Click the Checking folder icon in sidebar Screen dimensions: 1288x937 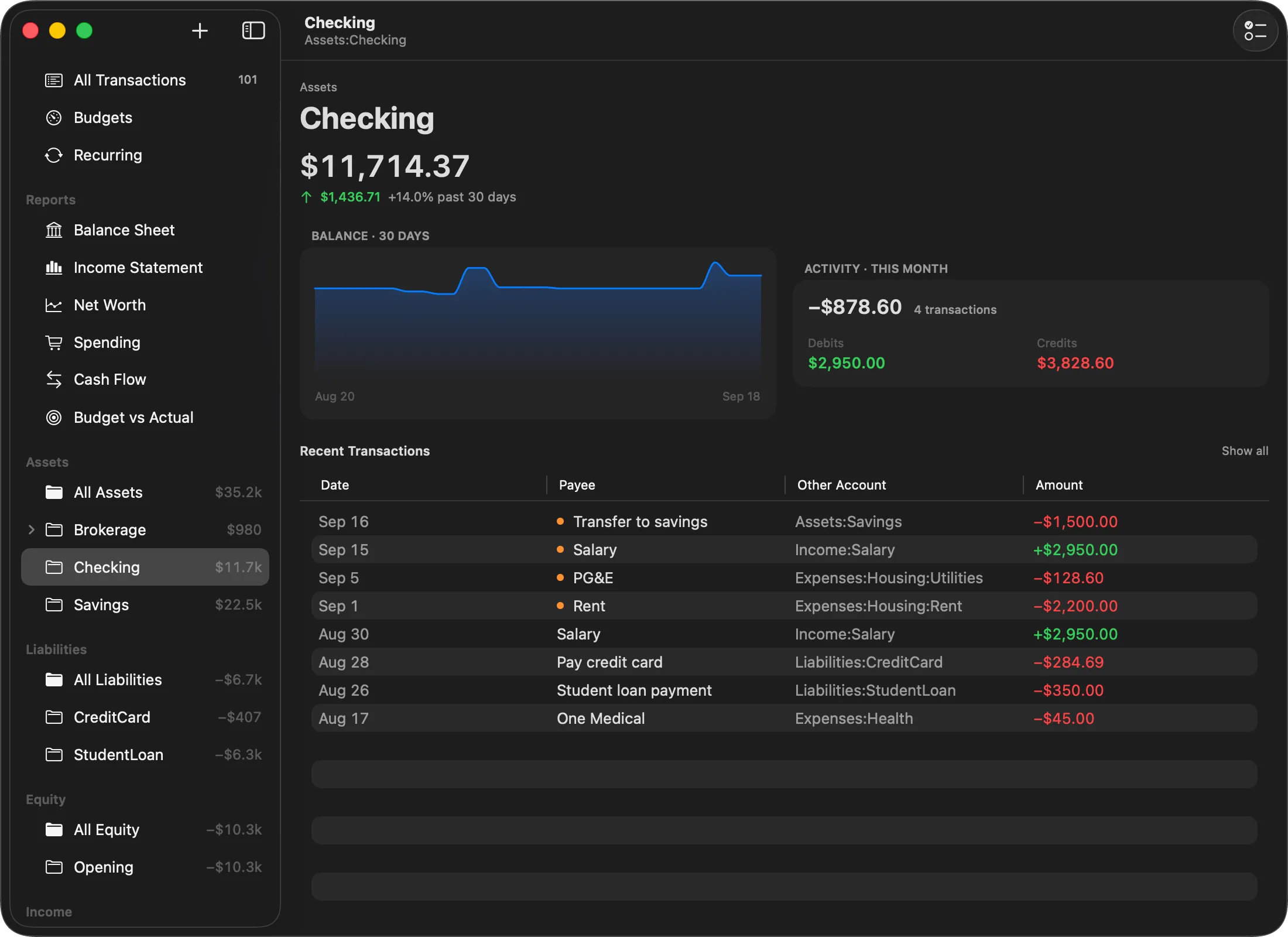point(54,567)
